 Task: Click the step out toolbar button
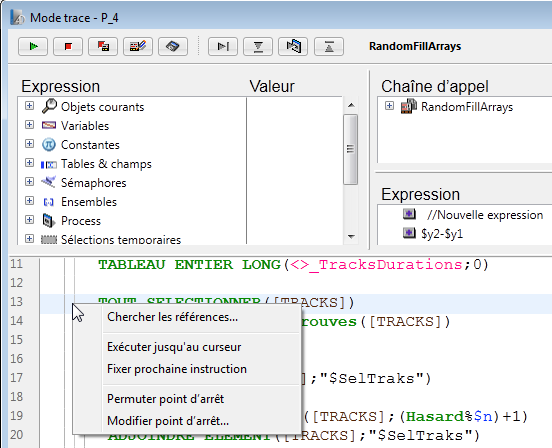[x=329, y=46]
